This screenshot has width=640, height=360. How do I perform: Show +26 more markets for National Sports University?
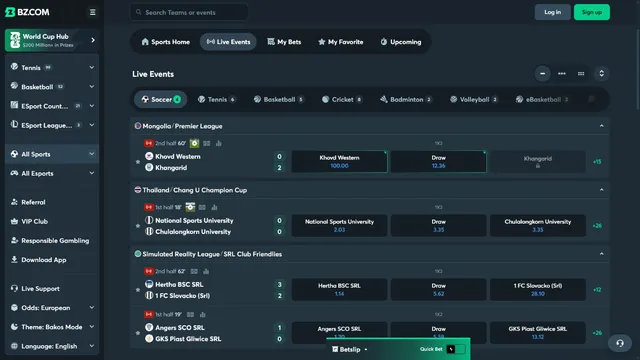(597, 226)
